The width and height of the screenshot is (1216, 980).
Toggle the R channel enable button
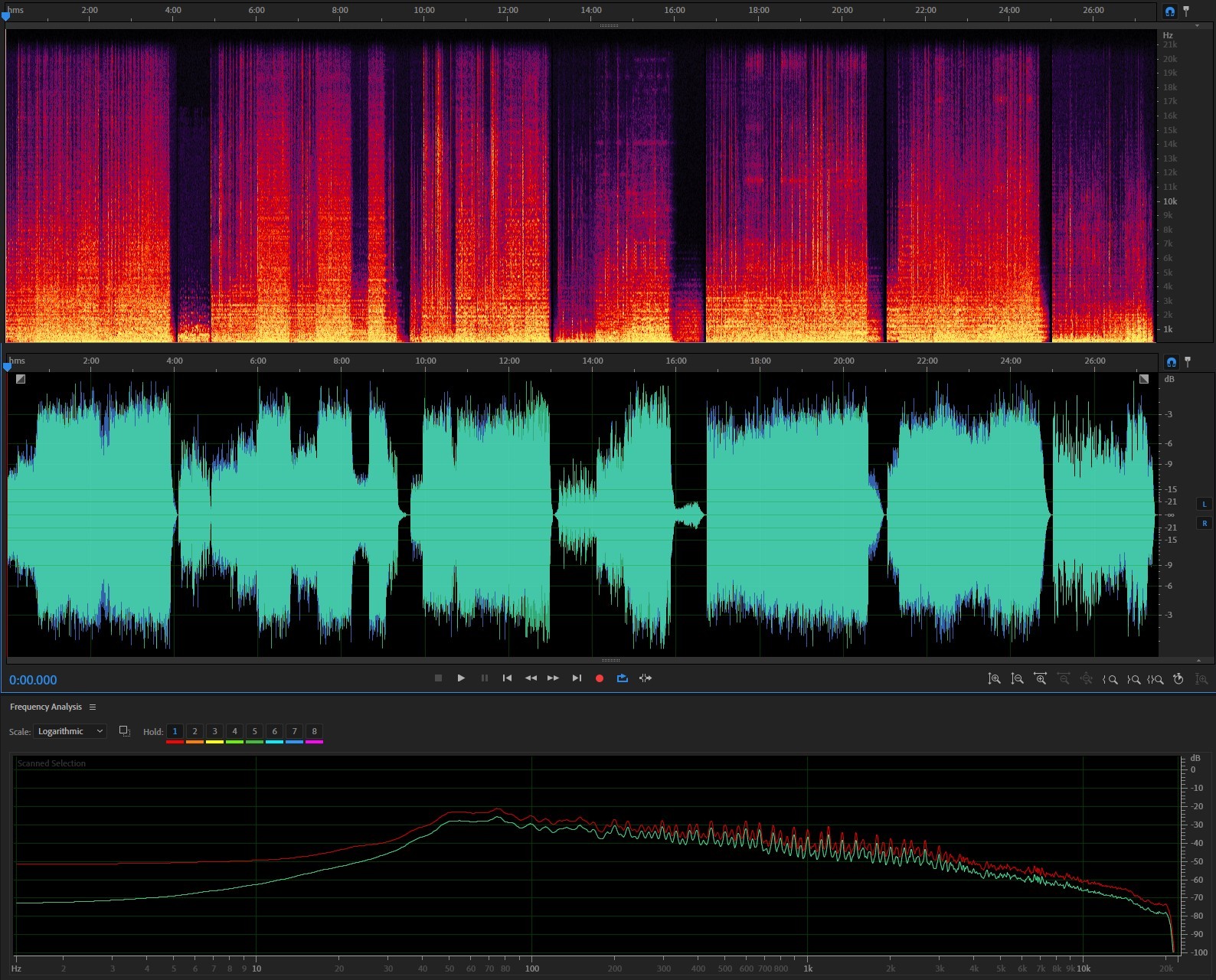[1205, 524]
